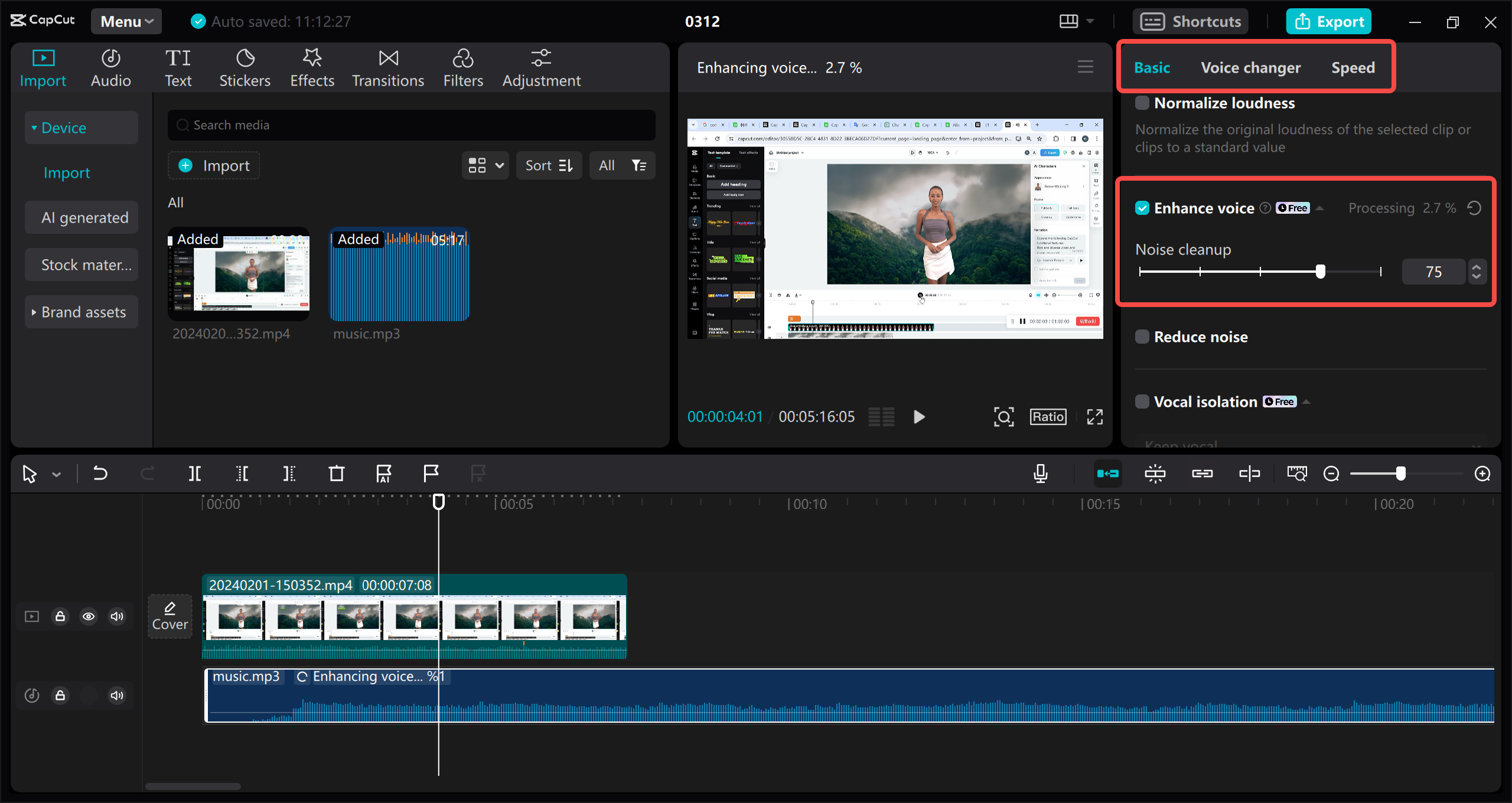Open the media view mode dropdown
The width and height of the screenshot is (1512, 803).
[485, 165]
